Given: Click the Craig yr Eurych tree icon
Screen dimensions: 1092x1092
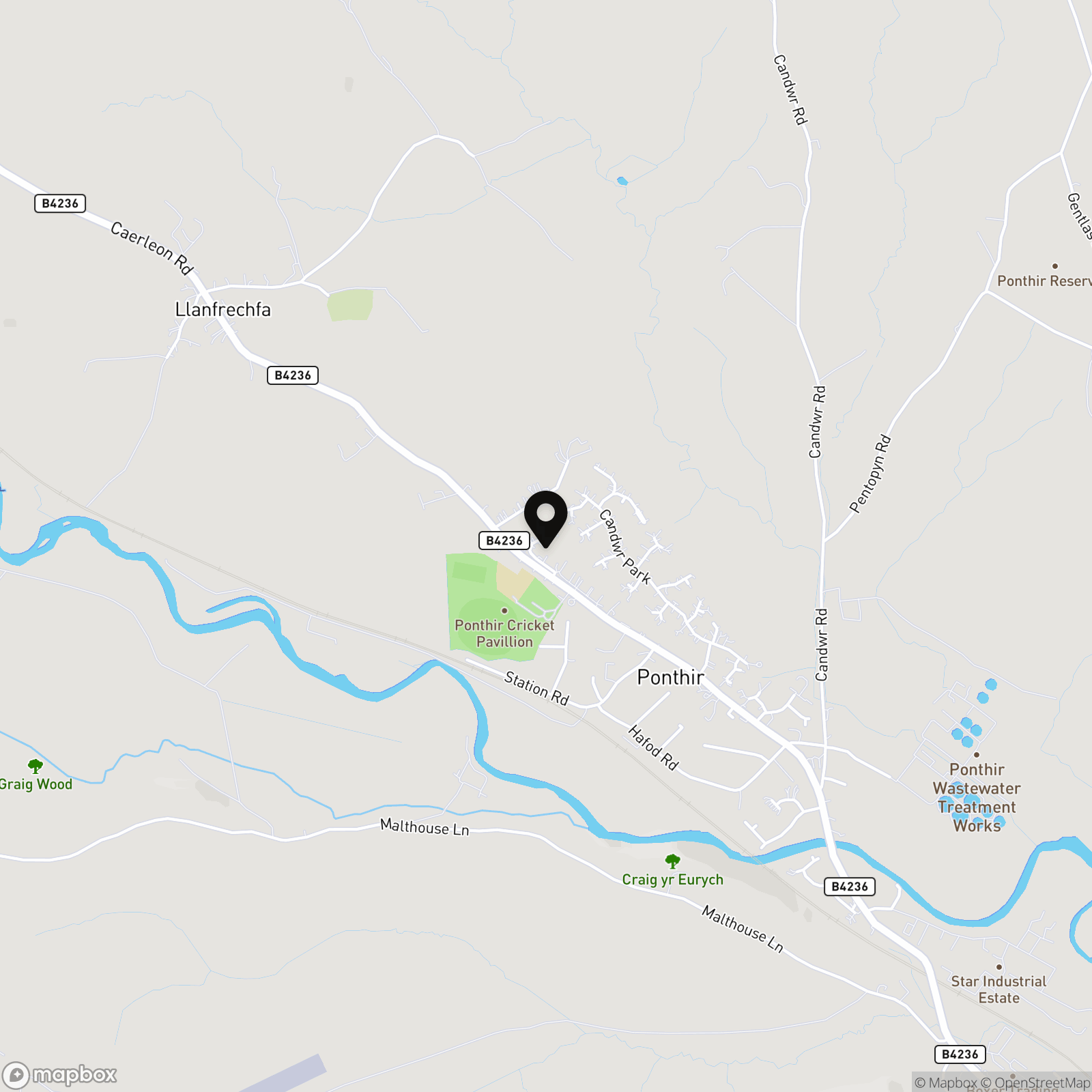Looking at the screenshot, I should [x=672, y=861].
